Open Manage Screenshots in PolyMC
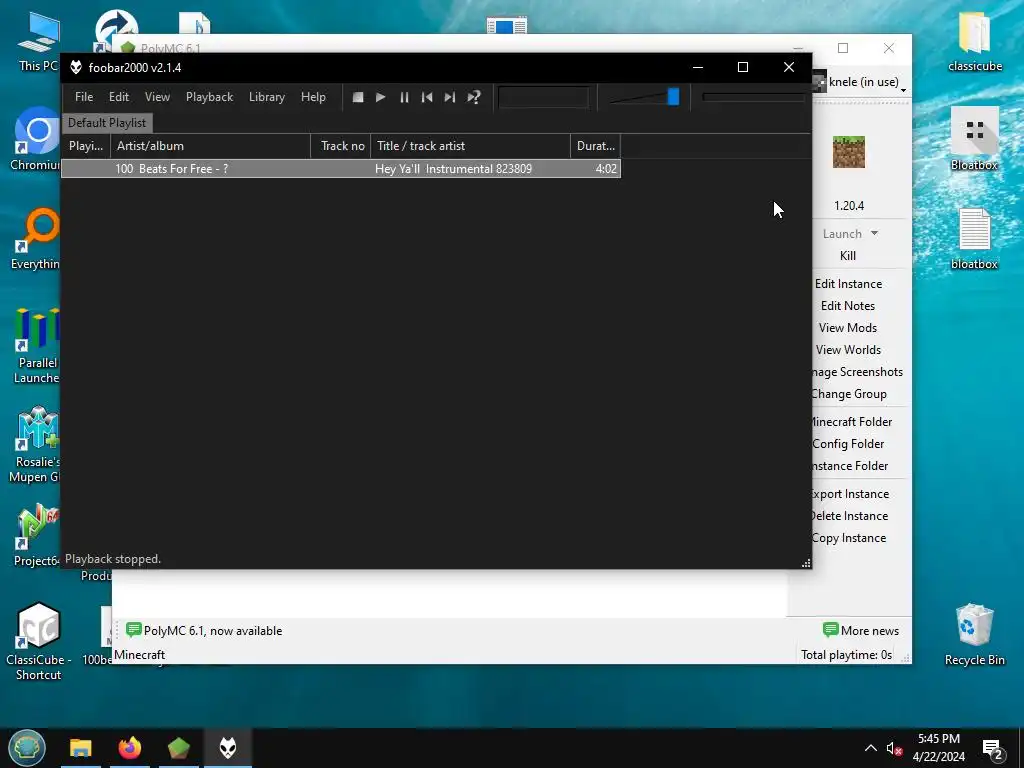The image size is (1024, 768). point(857,372)
